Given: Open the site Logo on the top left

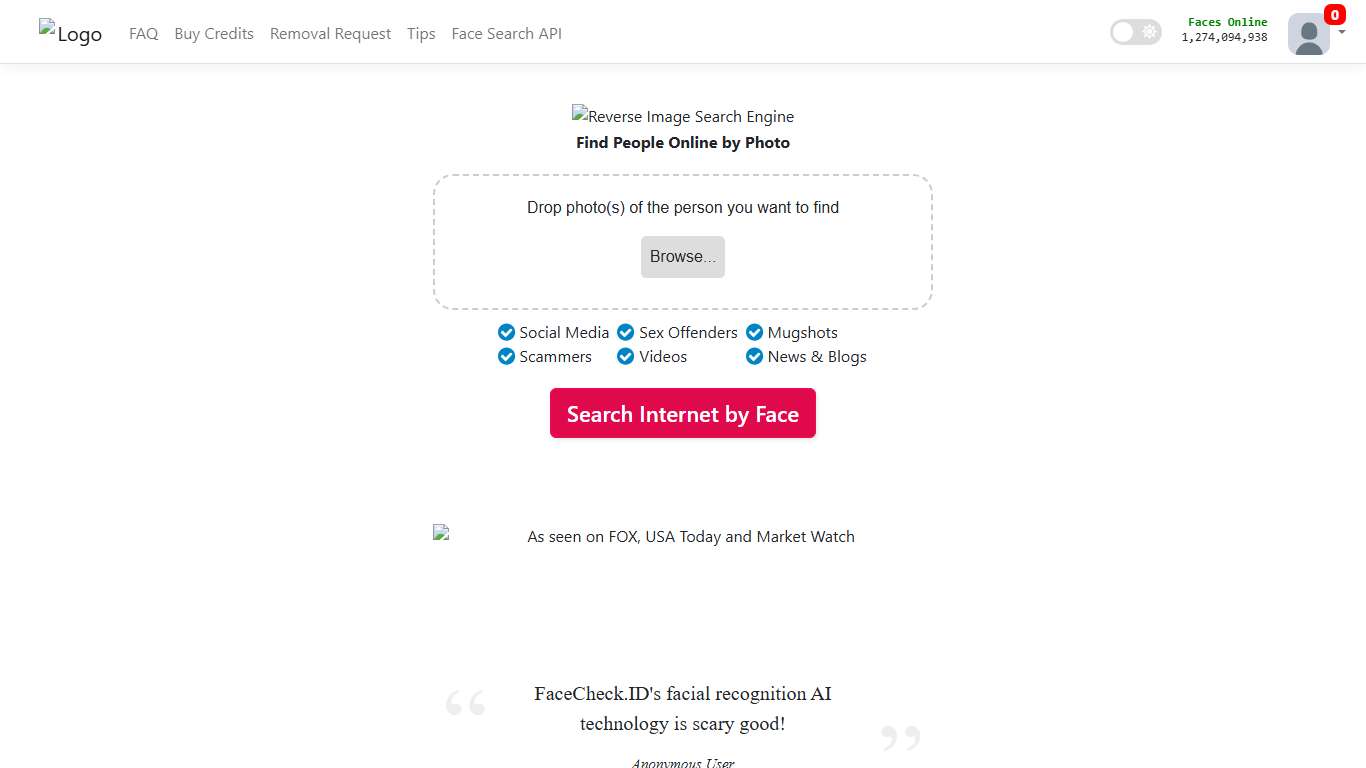Looking at the screenshot, I should click(70, 31).
